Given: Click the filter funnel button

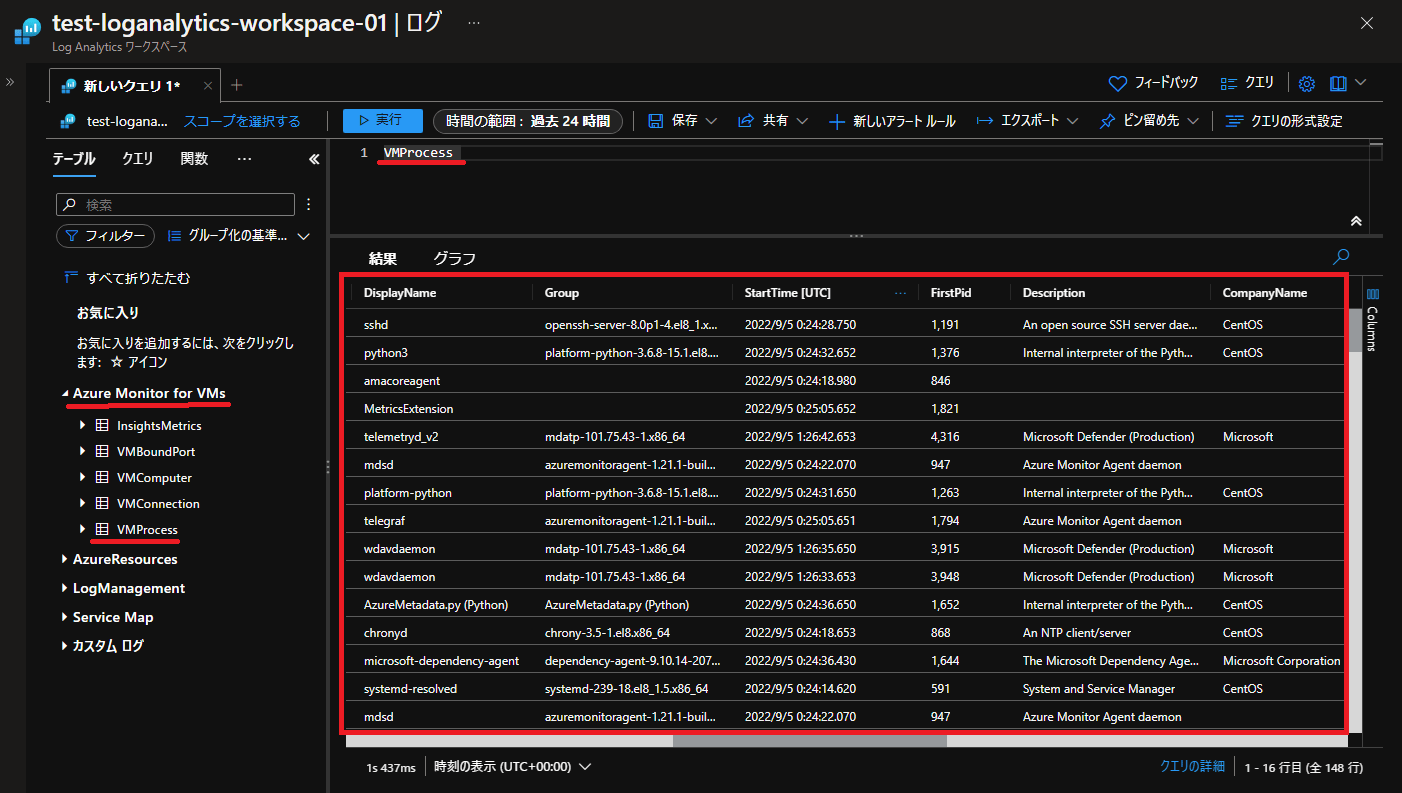Looking at the screenshot, I should click(106, 236).
